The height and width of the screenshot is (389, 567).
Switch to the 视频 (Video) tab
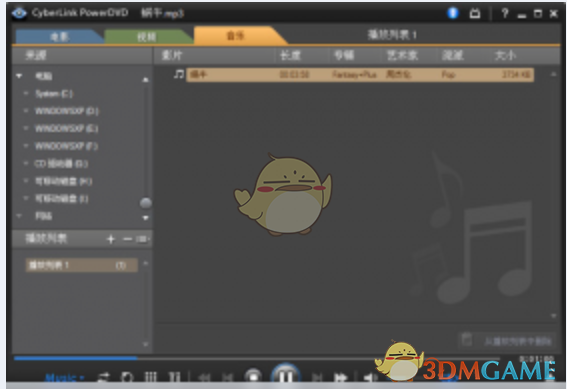[147, 37]
